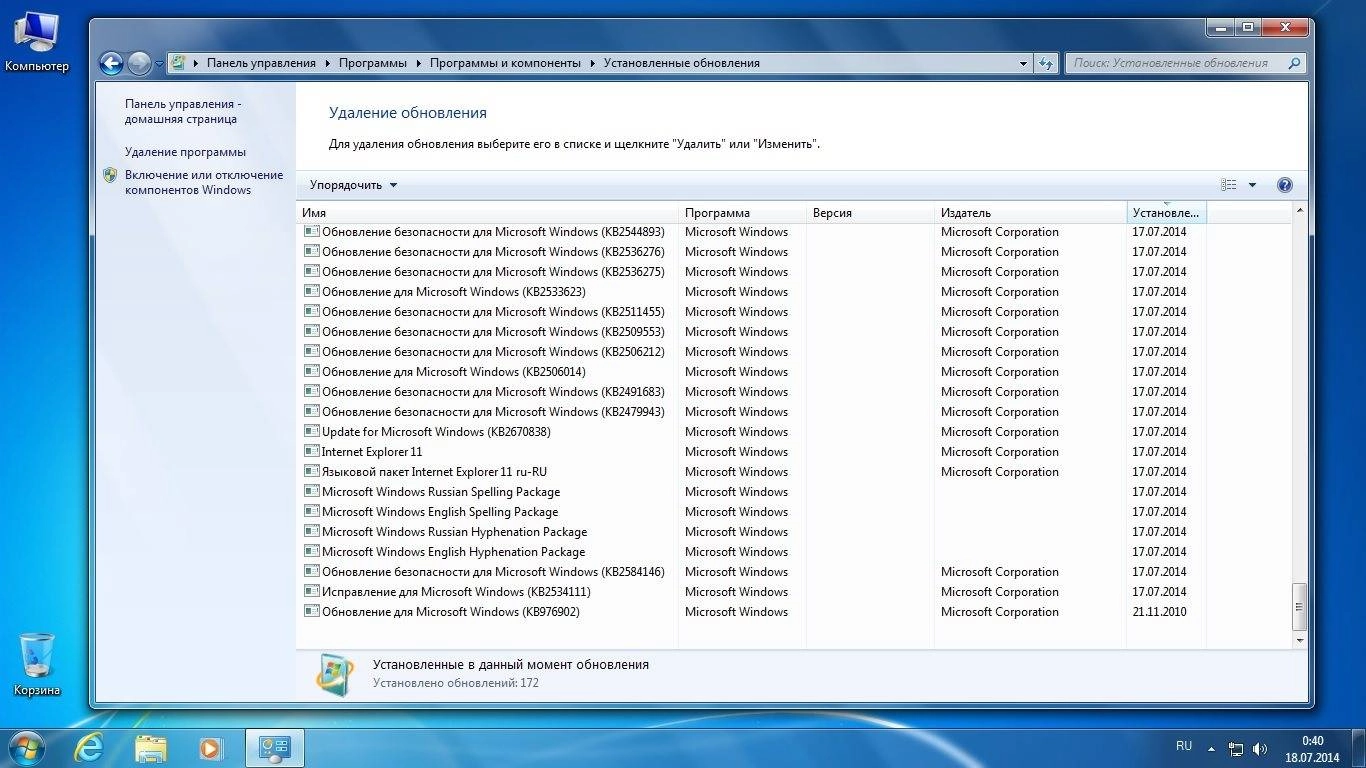Click the Control Panel icon in address bar

[x=178, y=62]
